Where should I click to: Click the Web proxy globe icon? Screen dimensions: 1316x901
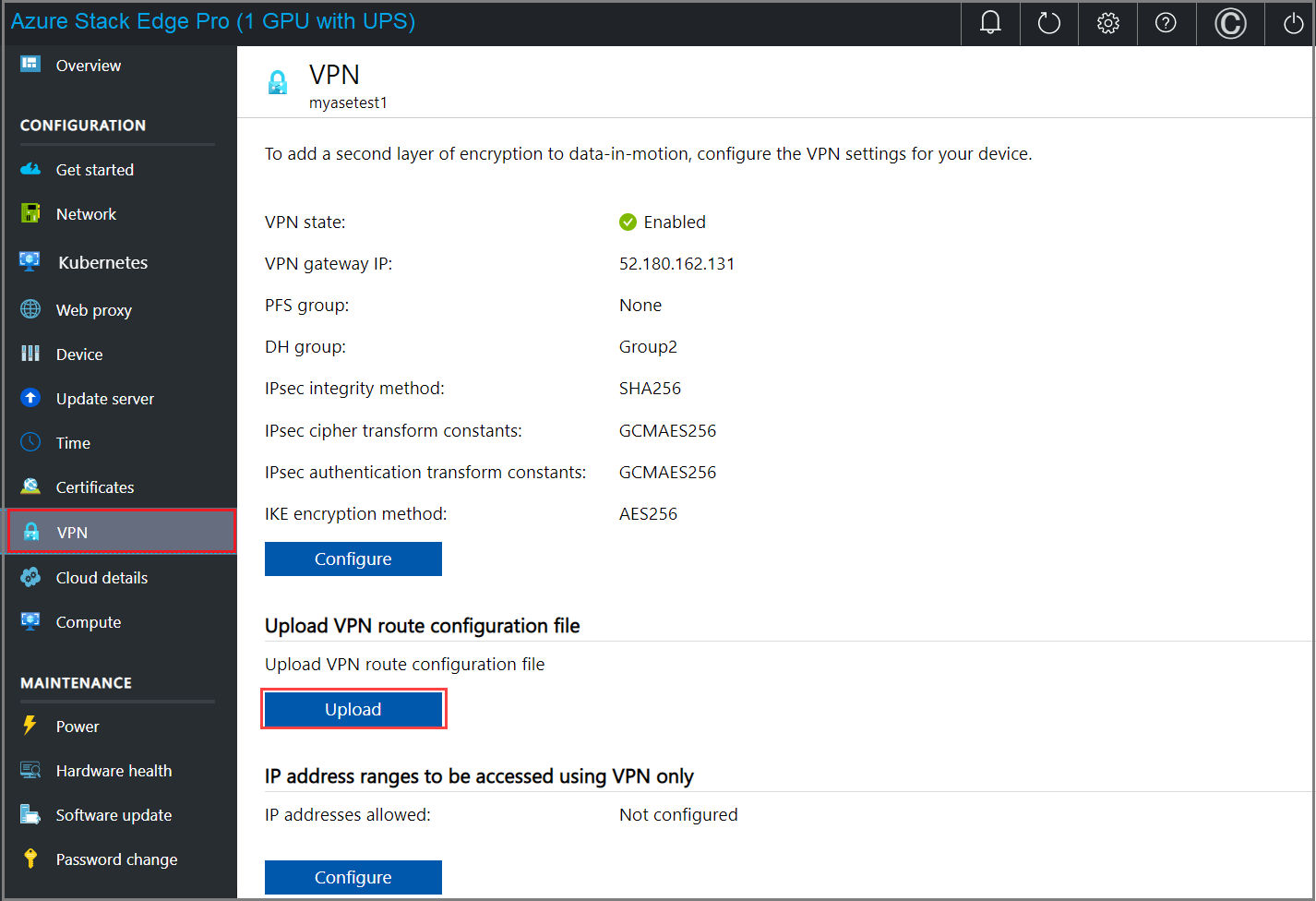click(x=31, y=309)
